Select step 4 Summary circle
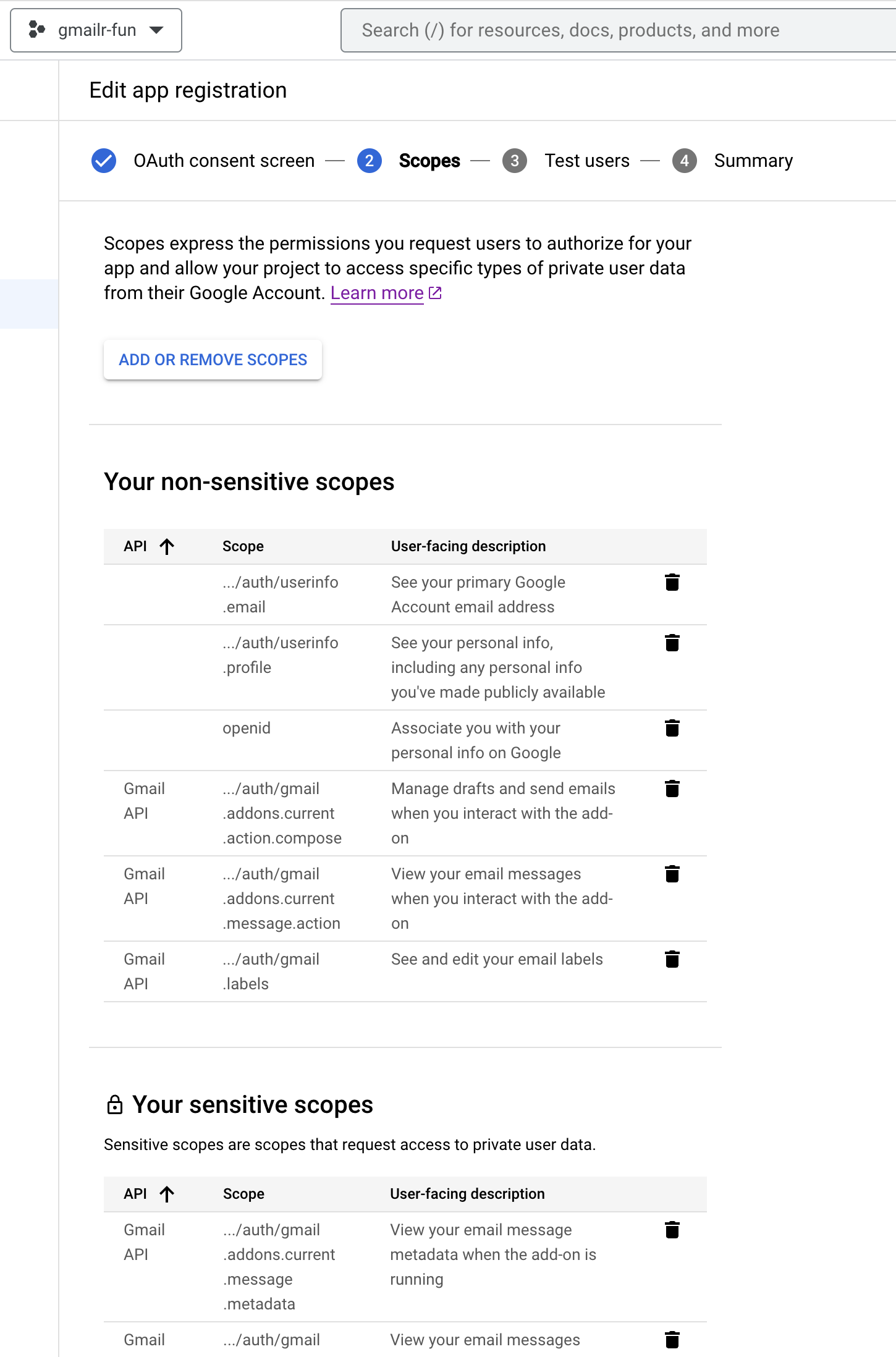896x1357 pixels. click(x=684, y=160)
